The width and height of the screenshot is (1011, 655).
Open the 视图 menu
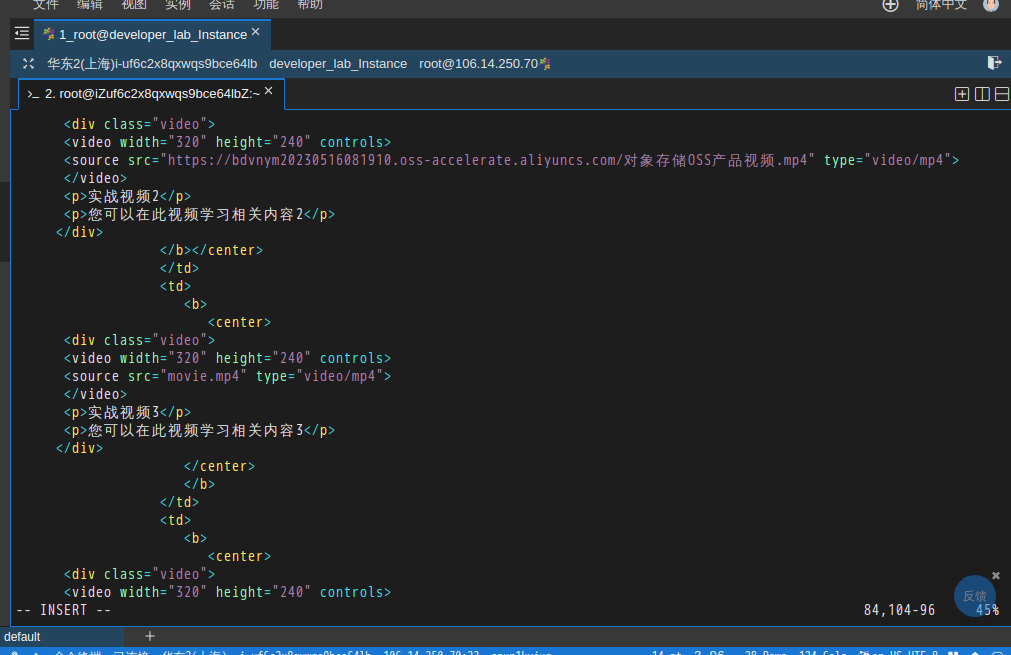[134, 5]
